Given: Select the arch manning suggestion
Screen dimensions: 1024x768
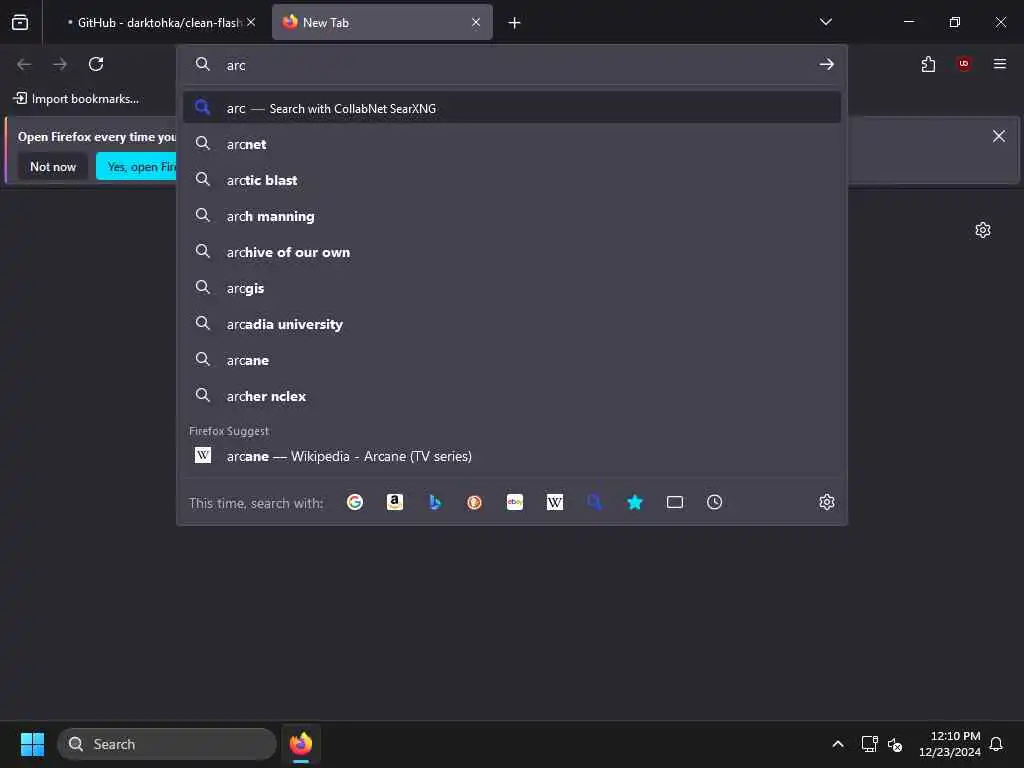Looking at the screenshot, I should (x=512, y=216).
